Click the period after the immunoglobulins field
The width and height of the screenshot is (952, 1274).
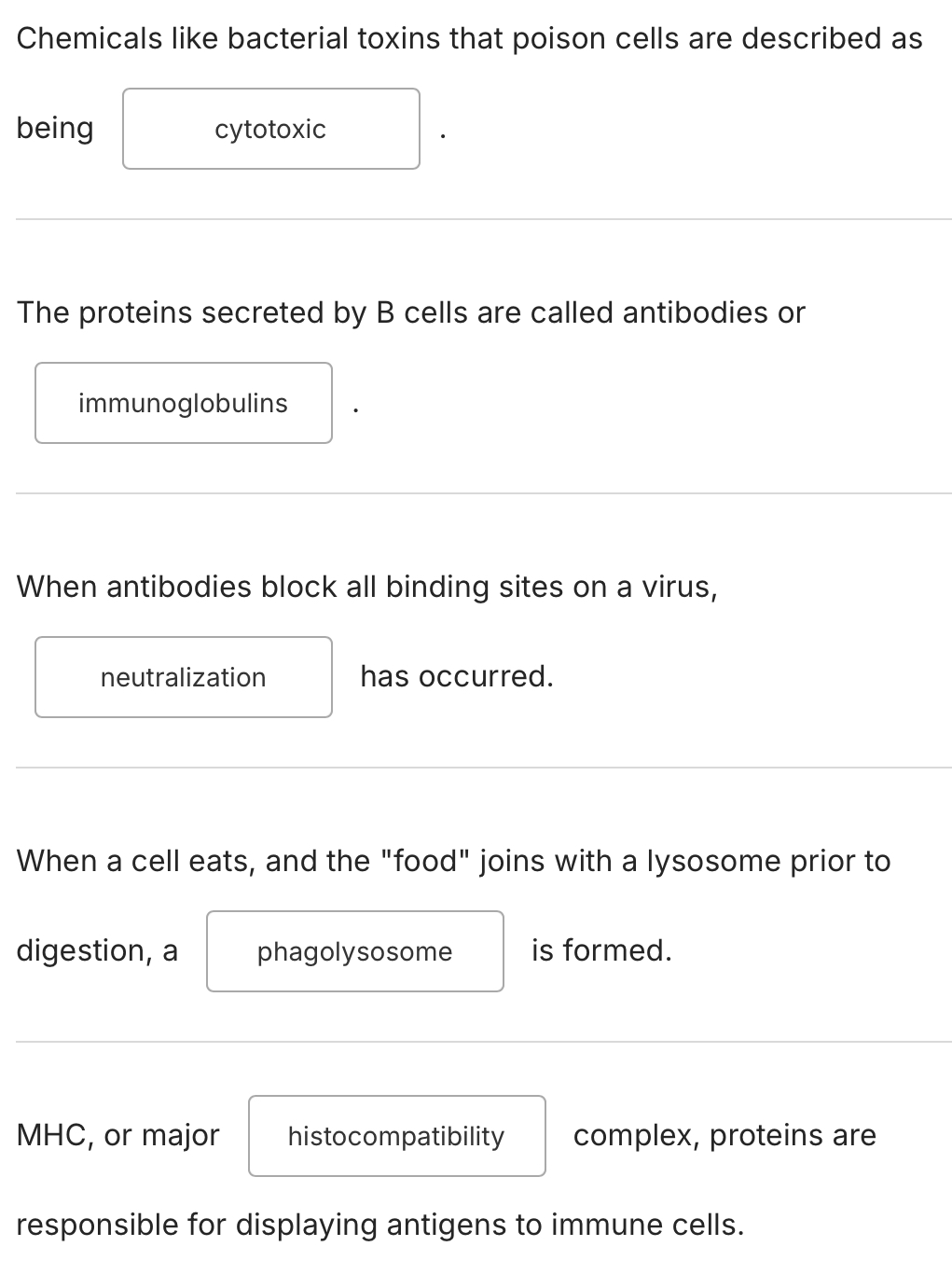355,411
